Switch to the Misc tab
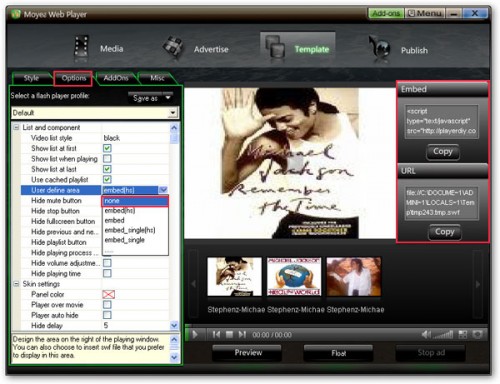Screen dimensions: 500x384 pos(157,78)
